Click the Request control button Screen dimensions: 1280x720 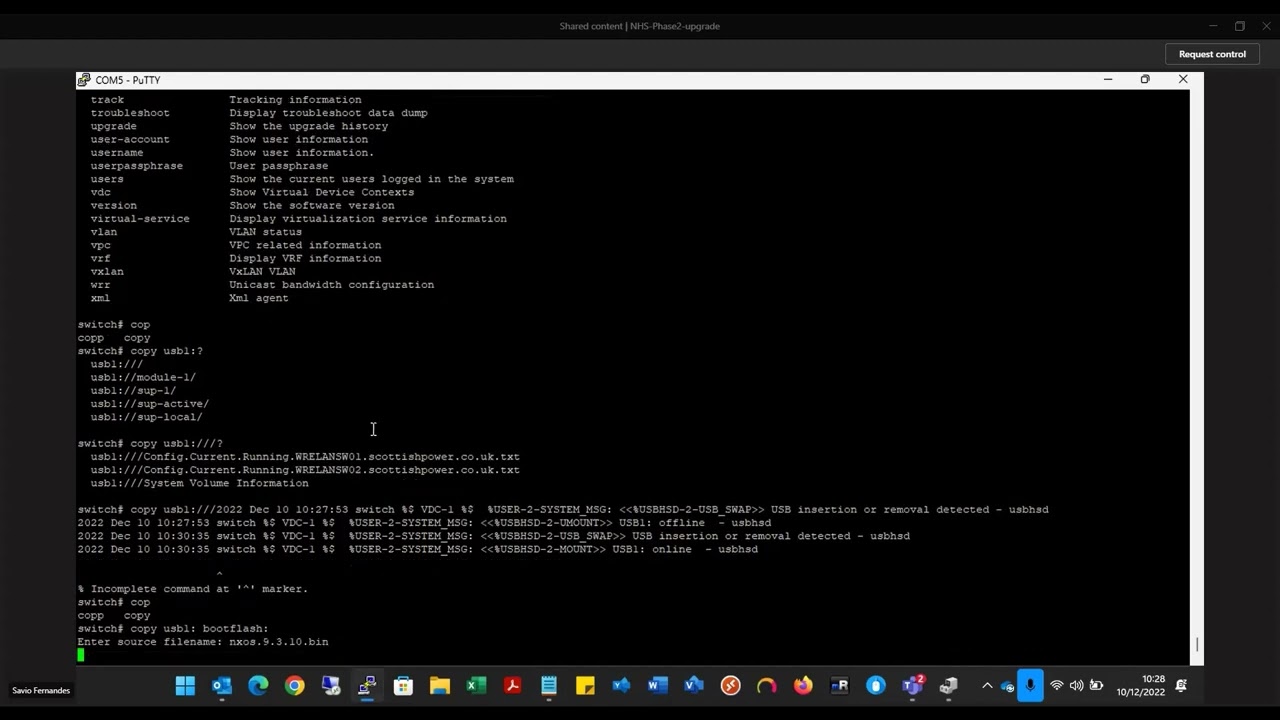(x=1212, y=54)
